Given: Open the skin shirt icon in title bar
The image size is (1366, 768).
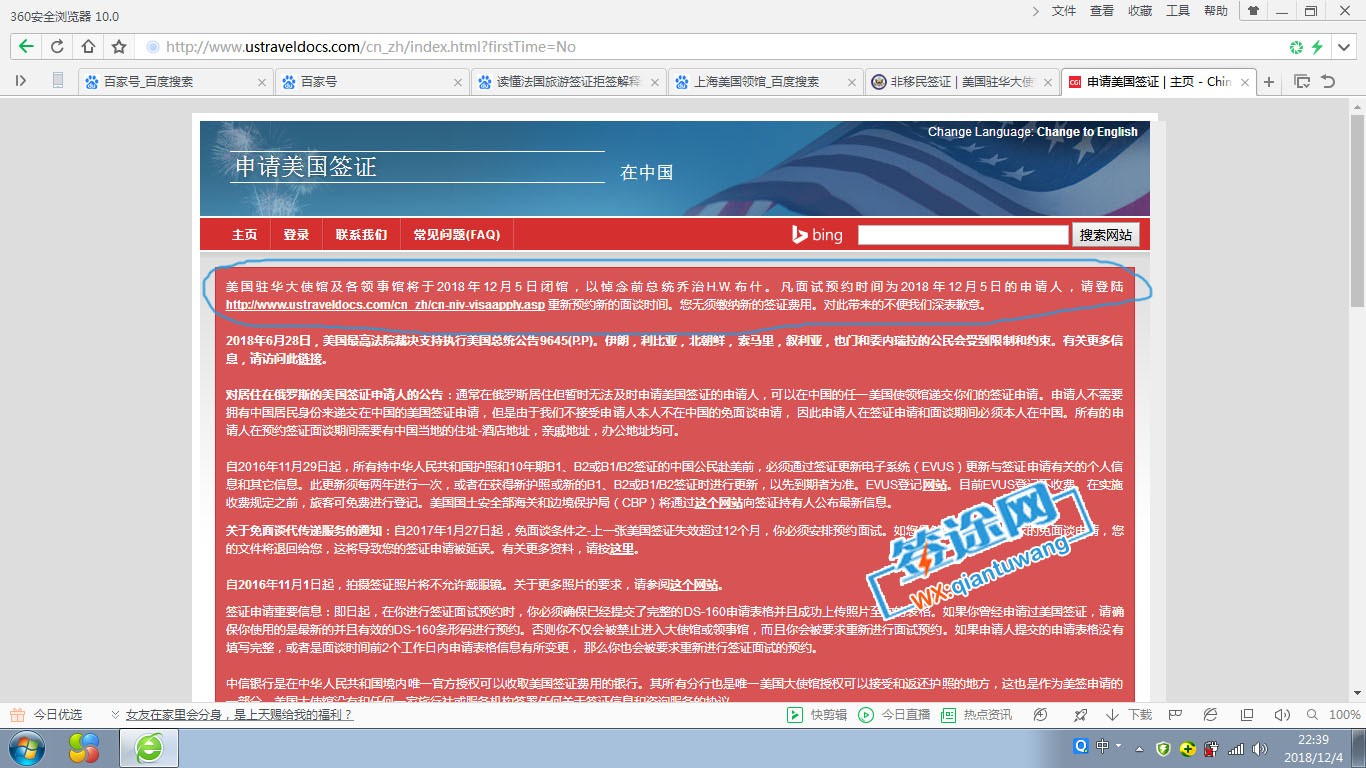Looking at the screenshot, I should [1253, 11].
